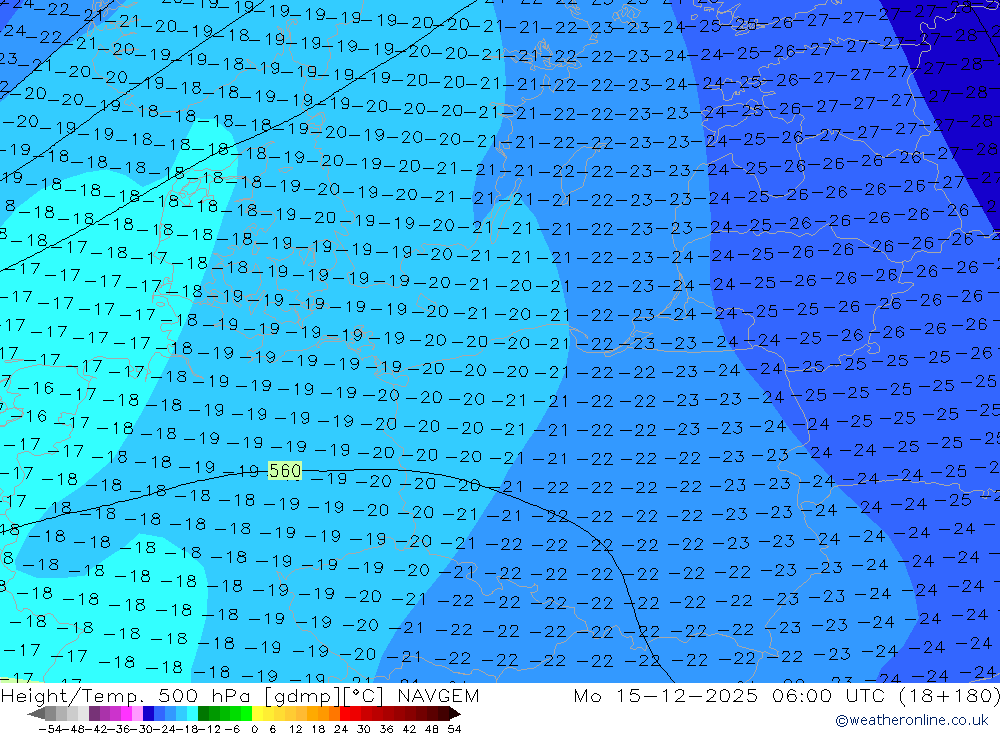Pick the yellow legend swatch above 0

[x=257, y=714]
